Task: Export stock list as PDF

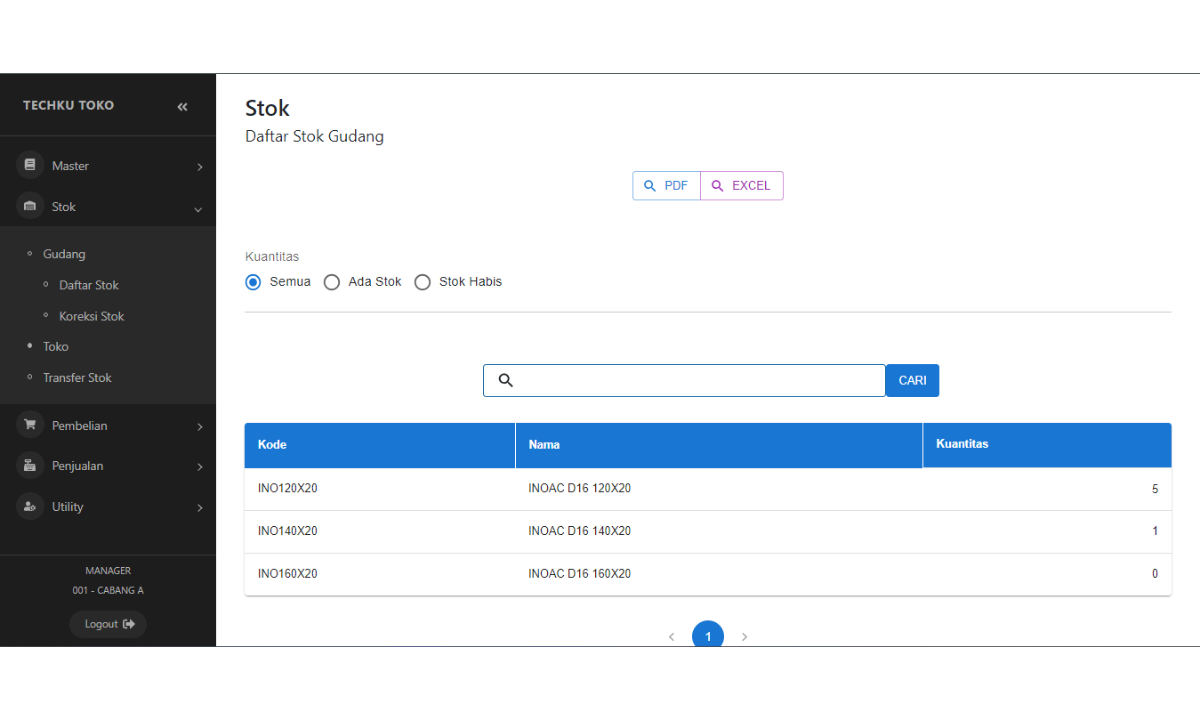Action: pyautogui.click(x=666, y=186)
